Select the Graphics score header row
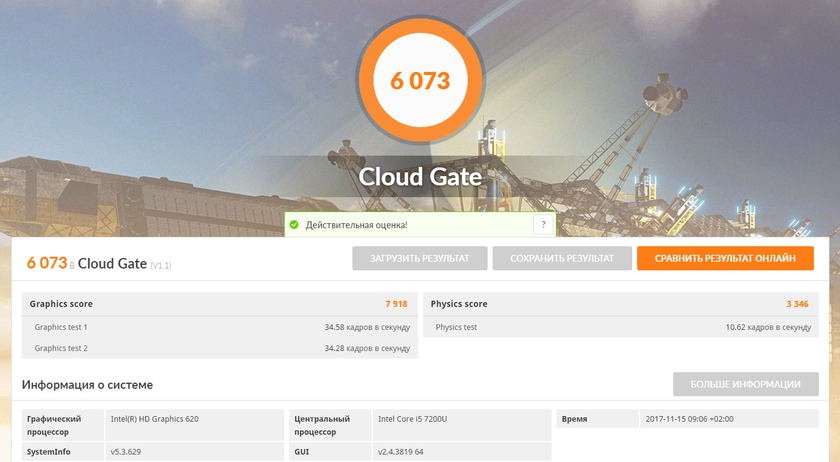840x462 pixels. (219, 304)
